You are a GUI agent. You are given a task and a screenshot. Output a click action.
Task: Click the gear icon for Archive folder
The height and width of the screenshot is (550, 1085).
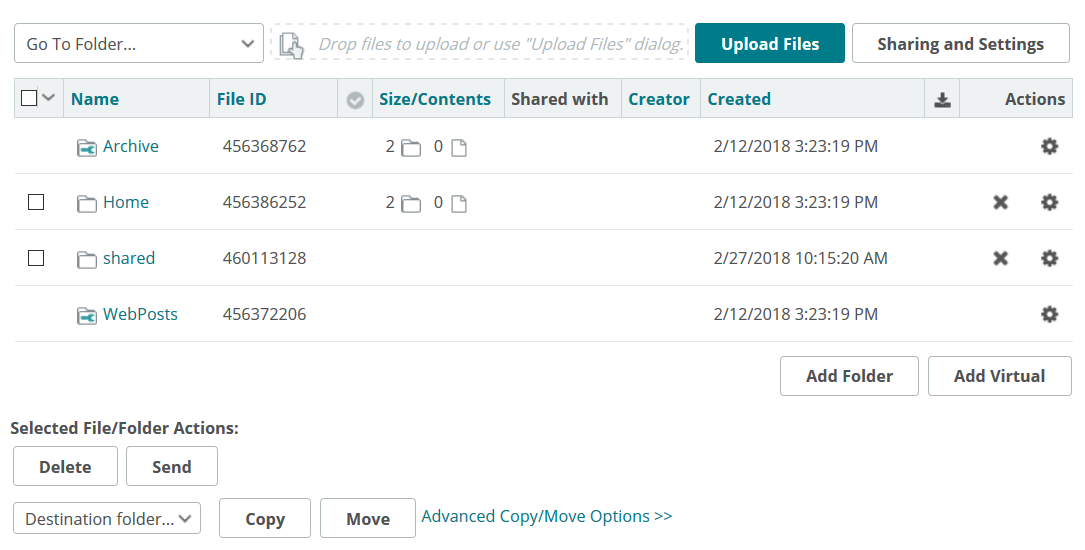click(1049, 147)
